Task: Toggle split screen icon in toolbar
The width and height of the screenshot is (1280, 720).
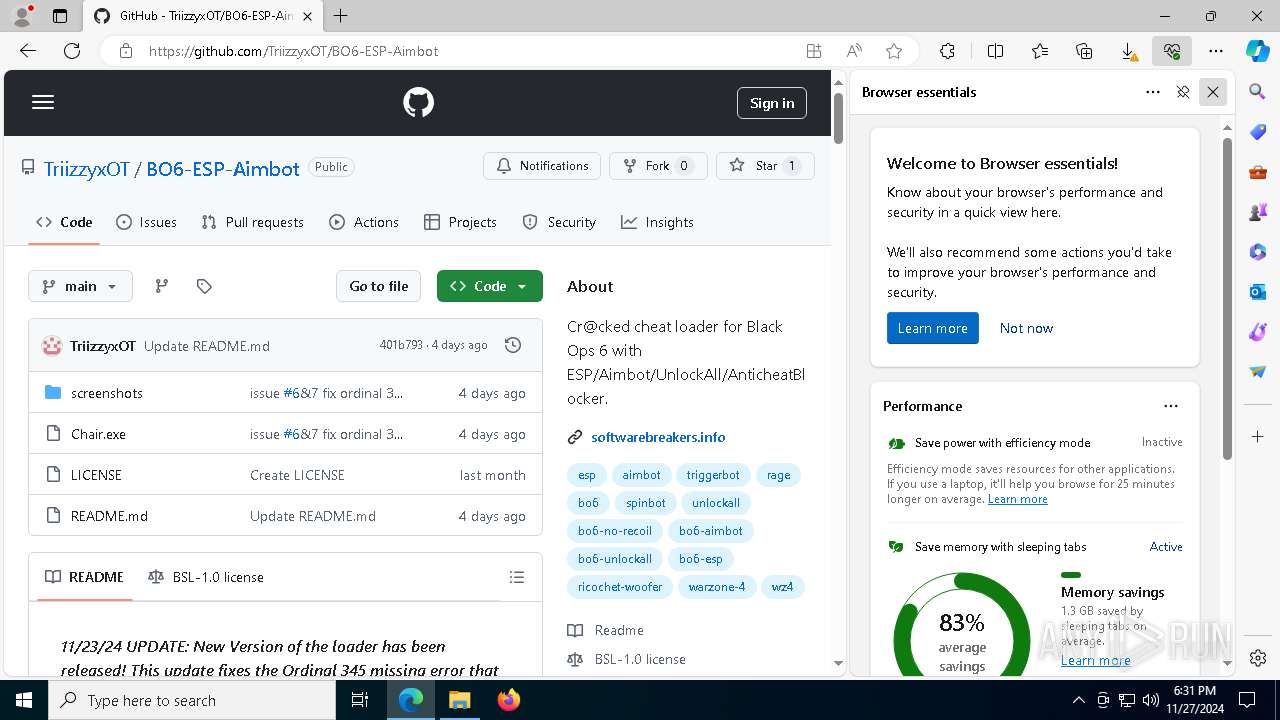Action: click(995, 51)
